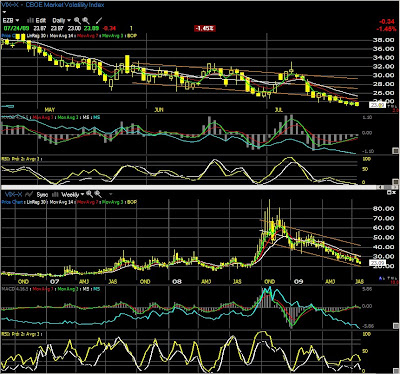Click the bar chart icon before Weekly
Image resolution: width=400 pixels, height=374 pixels.
[x=55, y=194]
